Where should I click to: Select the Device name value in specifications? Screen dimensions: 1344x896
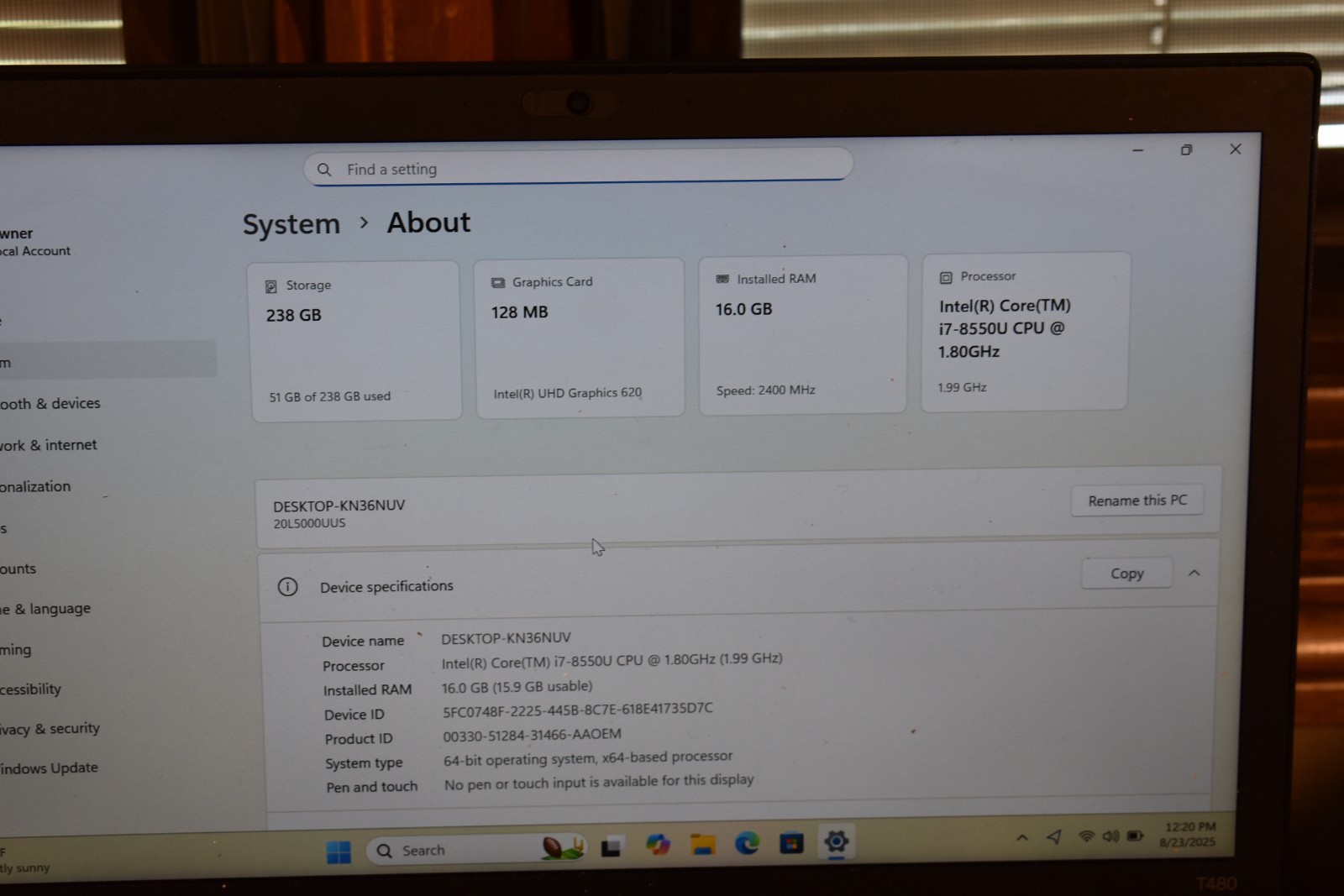[x=506, y=638]
